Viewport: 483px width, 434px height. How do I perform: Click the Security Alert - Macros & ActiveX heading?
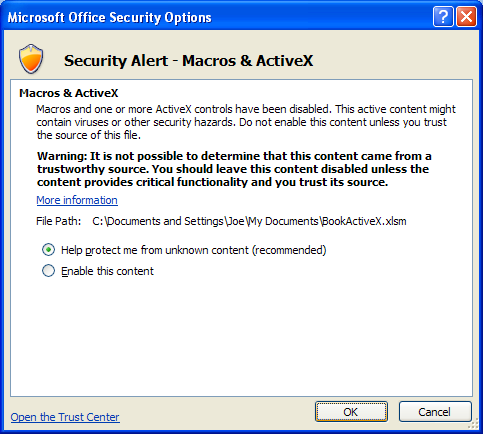pyautogui.click(x=189, y=61)
